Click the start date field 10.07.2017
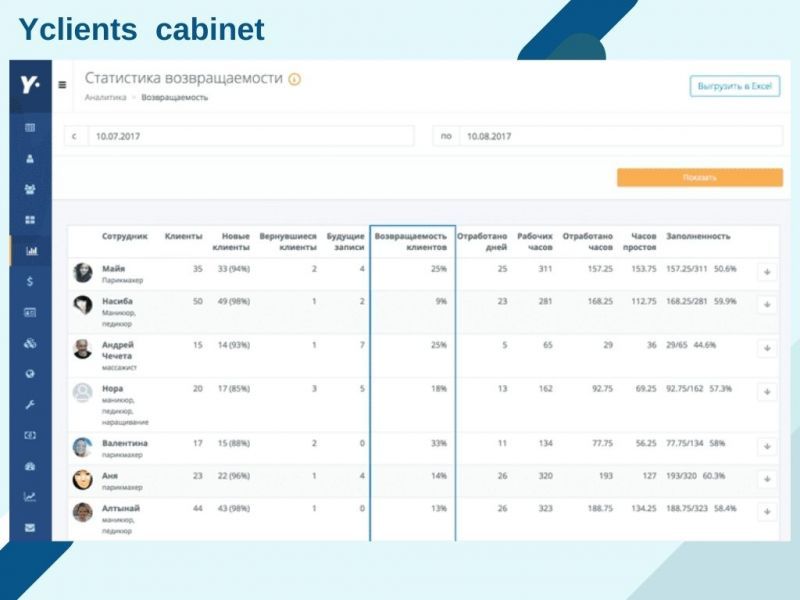The width and height of the screenshot is (800, 600). click(250, 136)
